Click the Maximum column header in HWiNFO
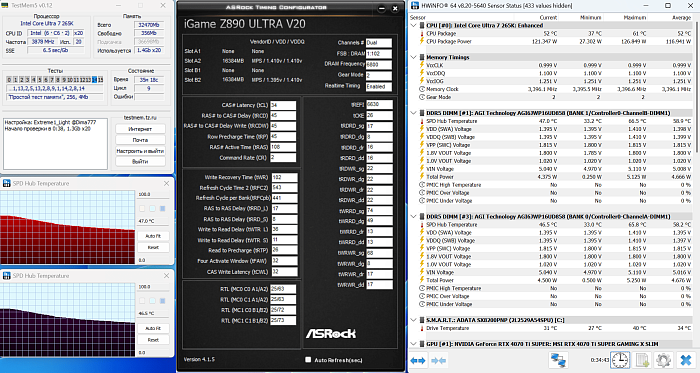Image resolution: width=700 pixels, height=373 pixels. (634, 17)
